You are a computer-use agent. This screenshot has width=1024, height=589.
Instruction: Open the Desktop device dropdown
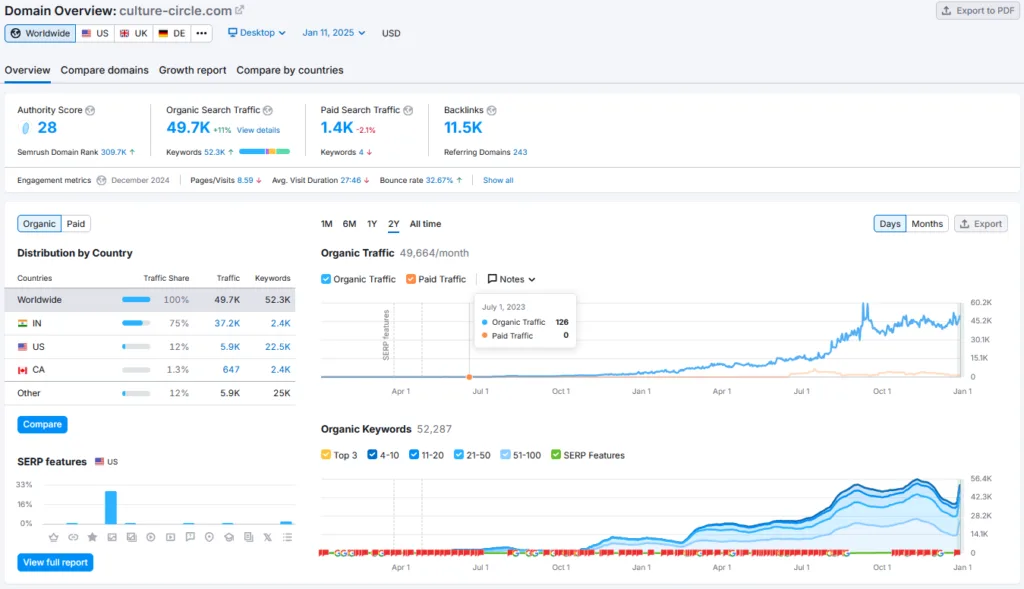(257, 33)
